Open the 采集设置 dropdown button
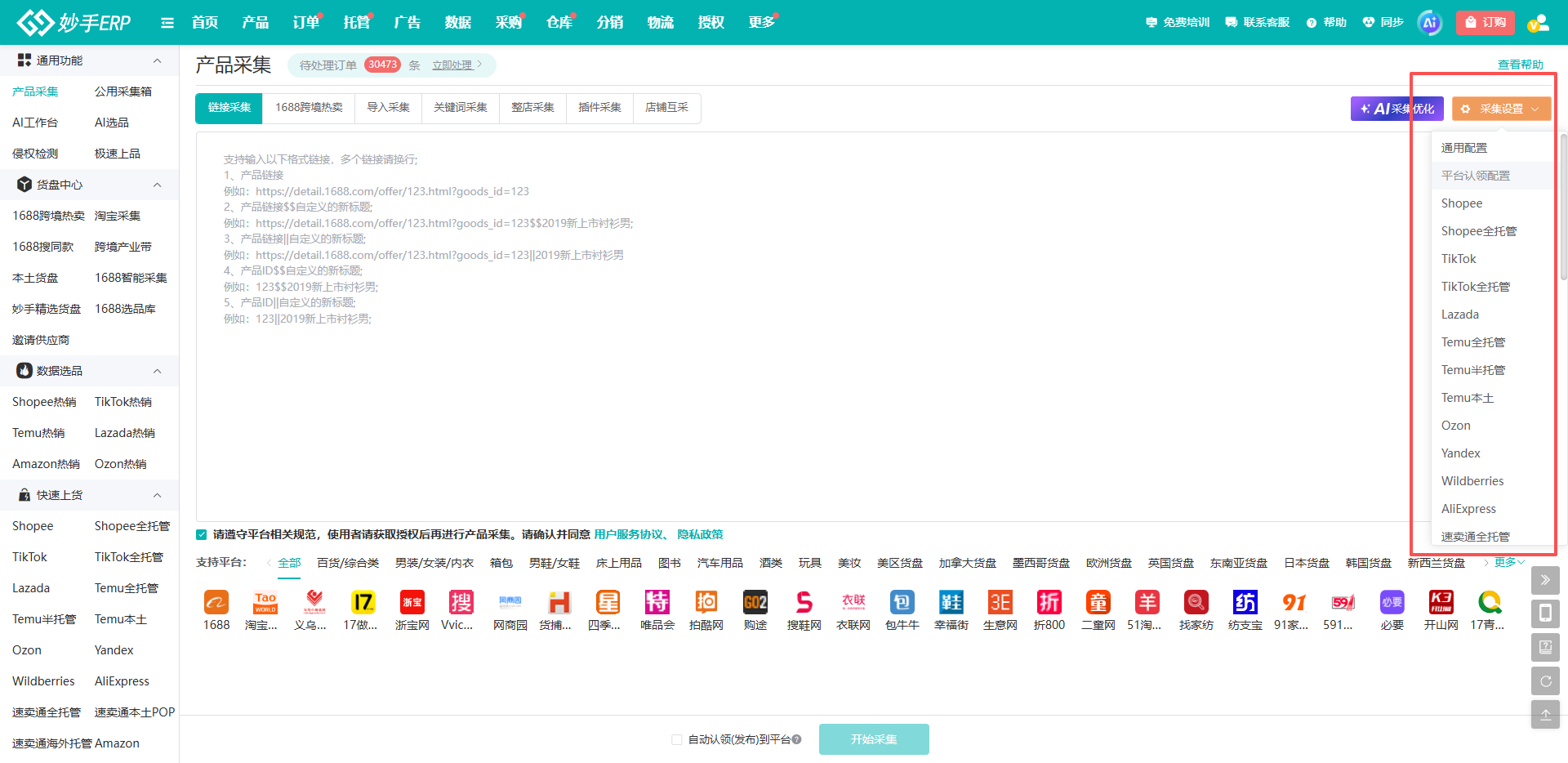 [x=1501, y=109]
